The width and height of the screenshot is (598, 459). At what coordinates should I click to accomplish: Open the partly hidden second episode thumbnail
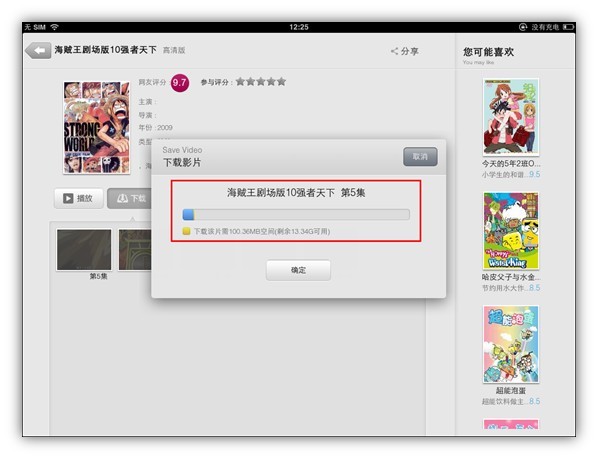tap(135, 250)
